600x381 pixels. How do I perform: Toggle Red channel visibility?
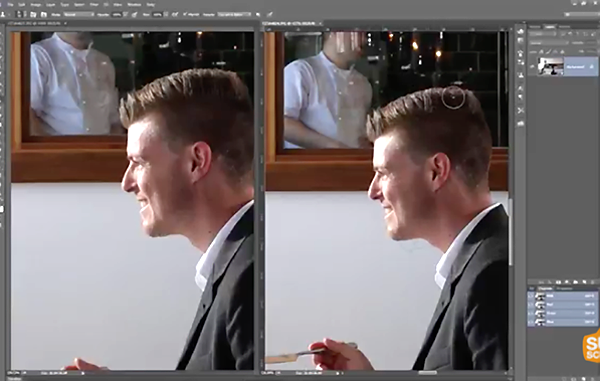530,304
